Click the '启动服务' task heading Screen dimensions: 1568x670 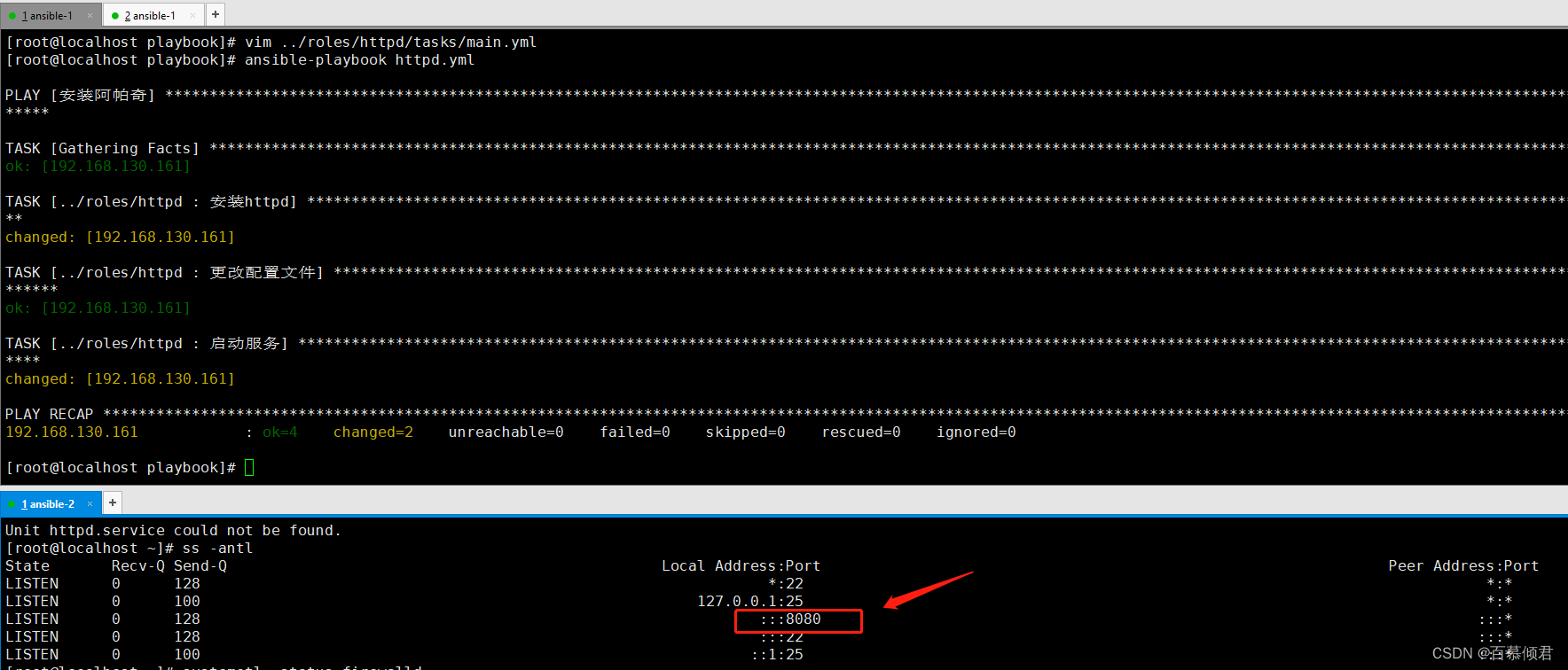(146, 343)
